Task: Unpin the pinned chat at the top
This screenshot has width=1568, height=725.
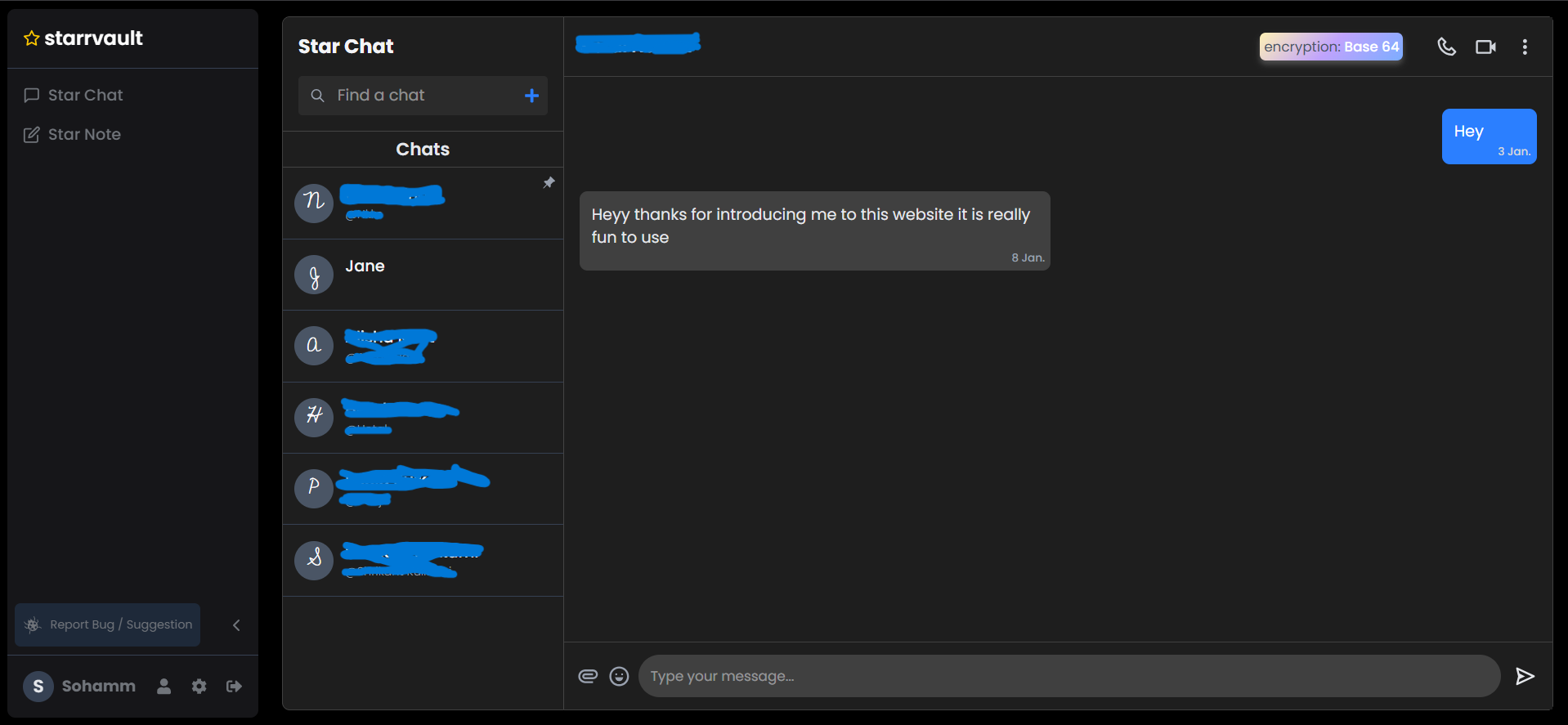Action: [x=548, y=182]
